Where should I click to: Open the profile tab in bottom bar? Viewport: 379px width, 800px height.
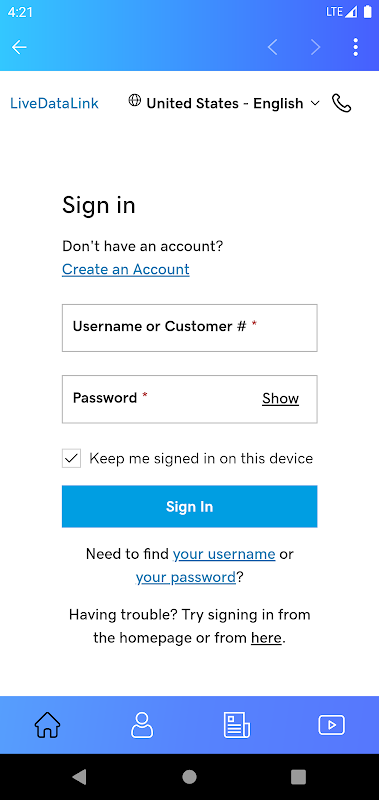click(142, 725)
